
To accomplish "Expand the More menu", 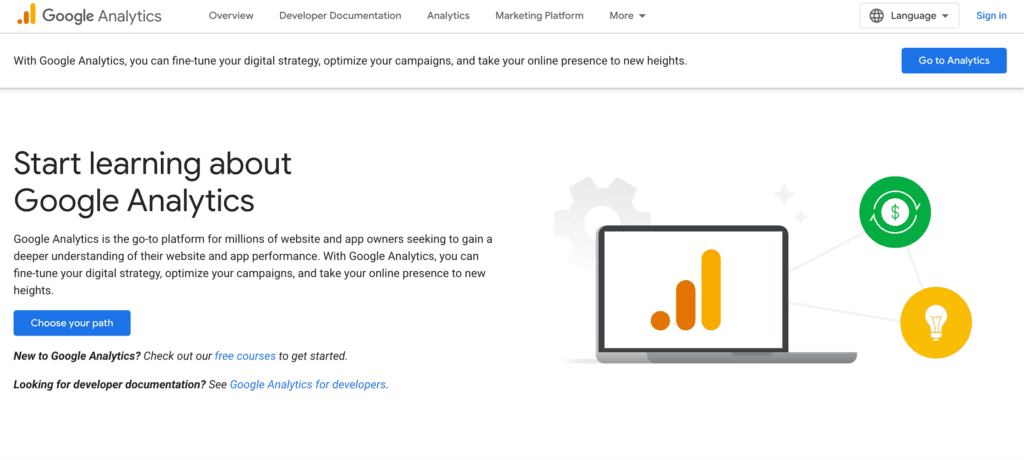I will pos(627,16).
